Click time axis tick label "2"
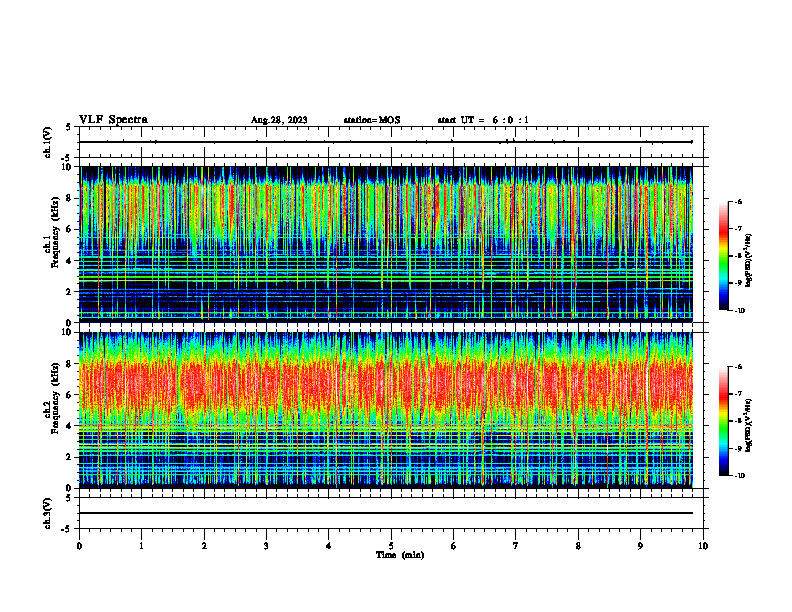This screenshot has height=612, width=792. [x=204, y=546]
